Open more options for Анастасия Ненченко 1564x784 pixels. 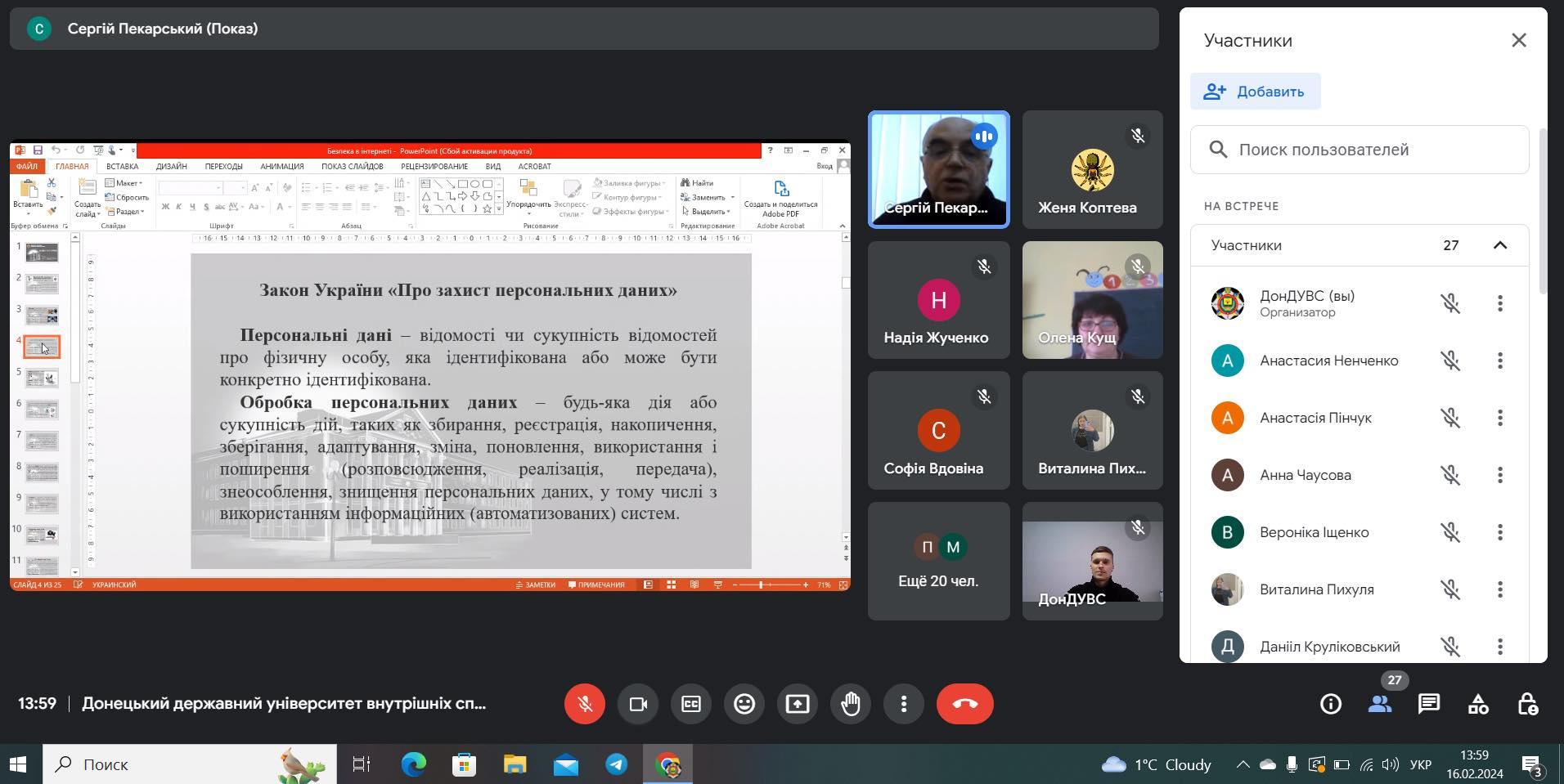(1500, 361)
